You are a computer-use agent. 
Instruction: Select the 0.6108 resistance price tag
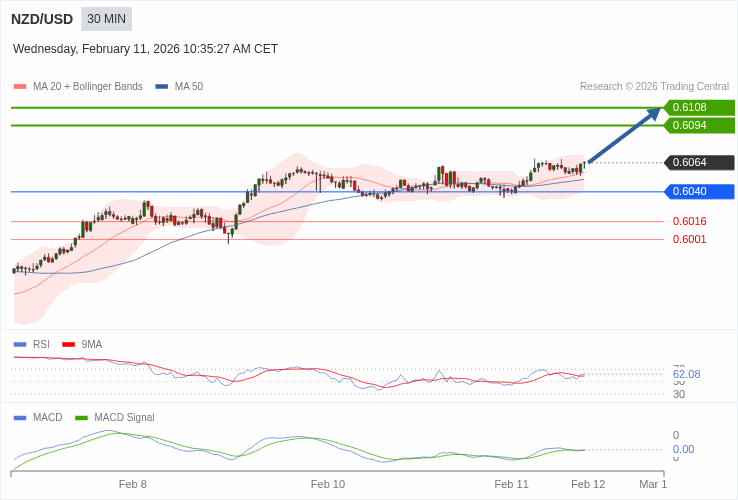pyautogui.click(x=699, y=107)
